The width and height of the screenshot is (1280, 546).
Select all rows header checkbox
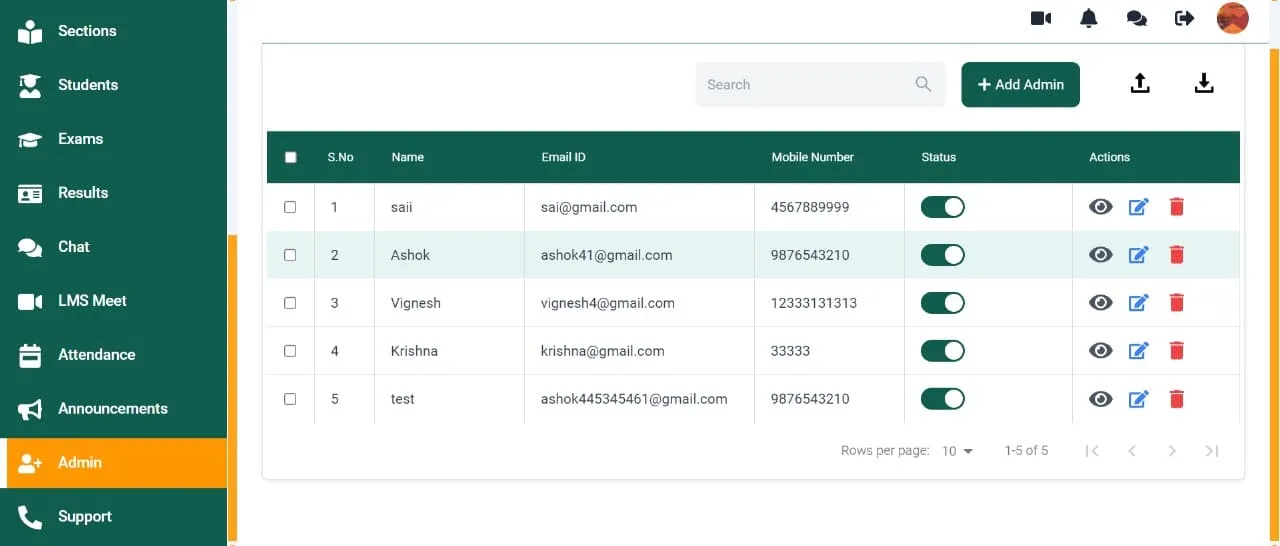(291, 157)
